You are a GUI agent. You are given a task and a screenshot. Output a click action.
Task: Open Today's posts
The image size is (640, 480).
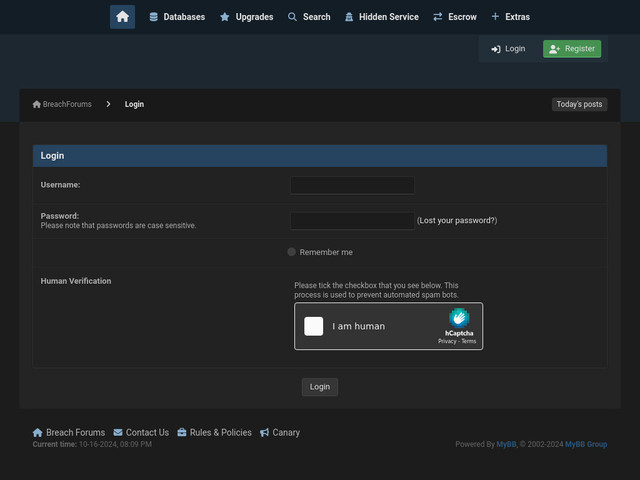click(x=579, y=104)
